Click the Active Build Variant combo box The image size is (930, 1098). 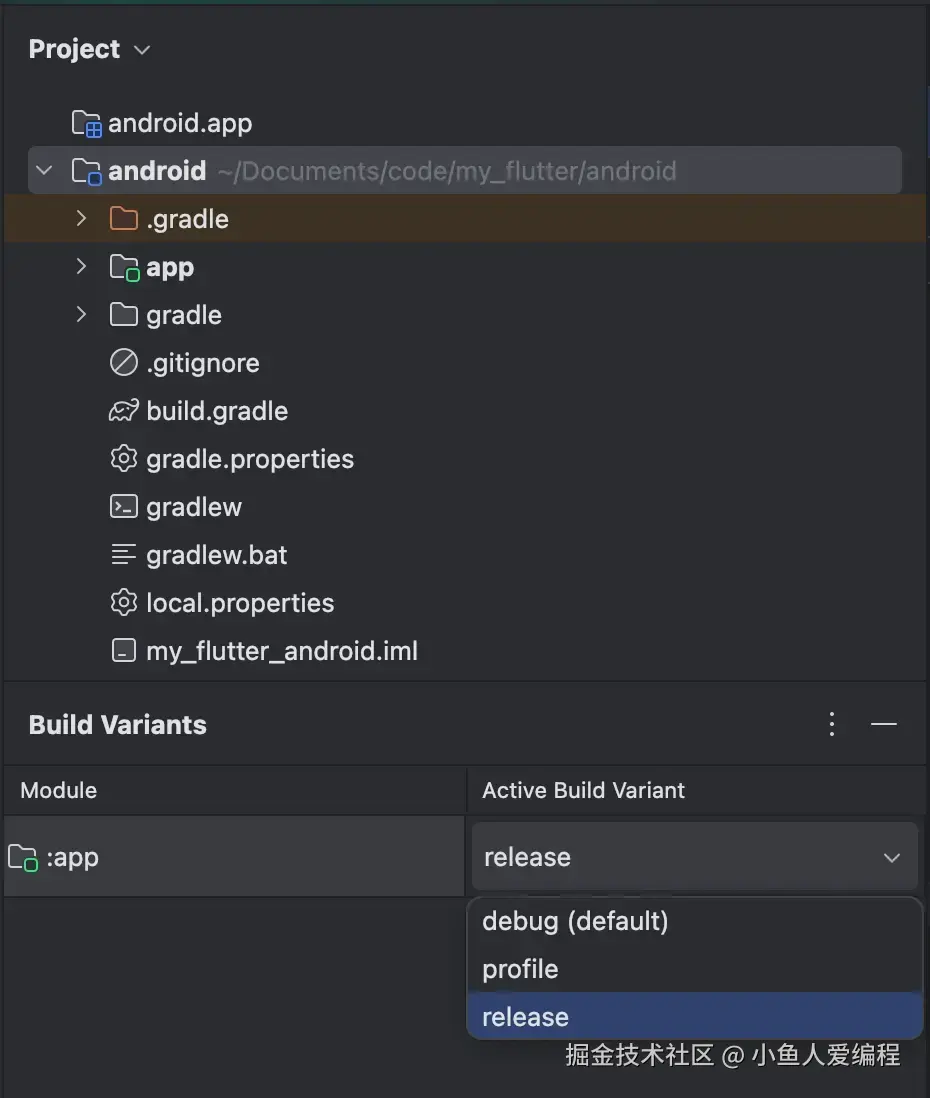[x=694, y=857]
